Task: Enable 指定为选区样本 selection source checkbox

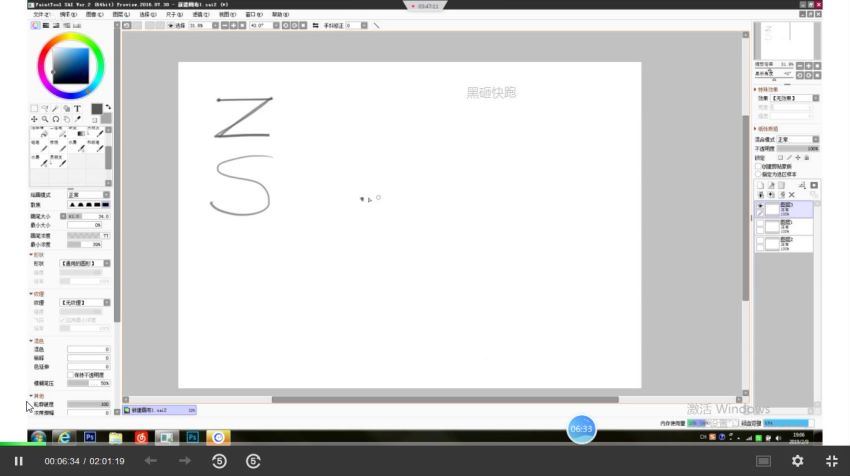Action: [759, 174]
